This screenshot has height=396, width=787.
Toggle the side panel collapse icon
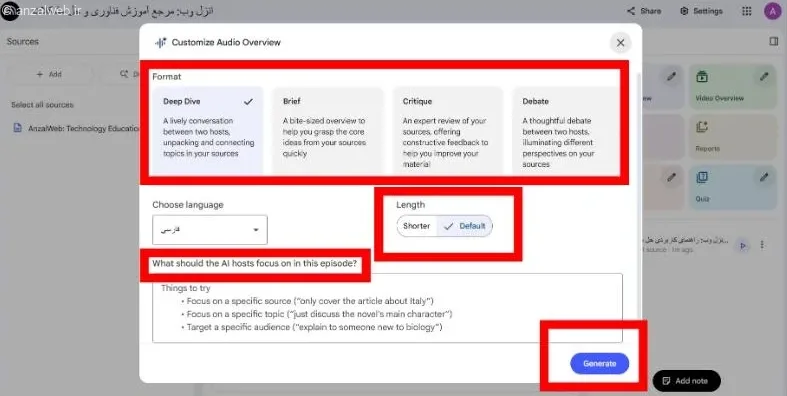773,42
